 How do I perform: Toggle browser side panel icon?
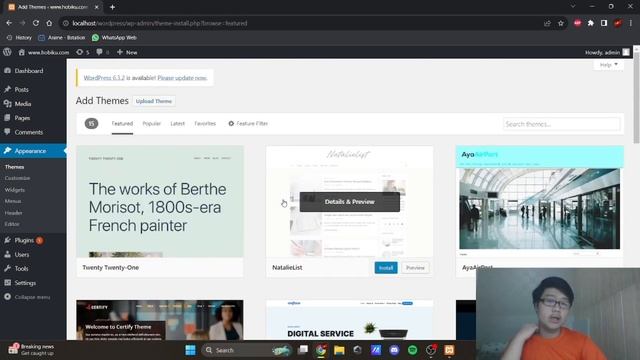[604, 23]
